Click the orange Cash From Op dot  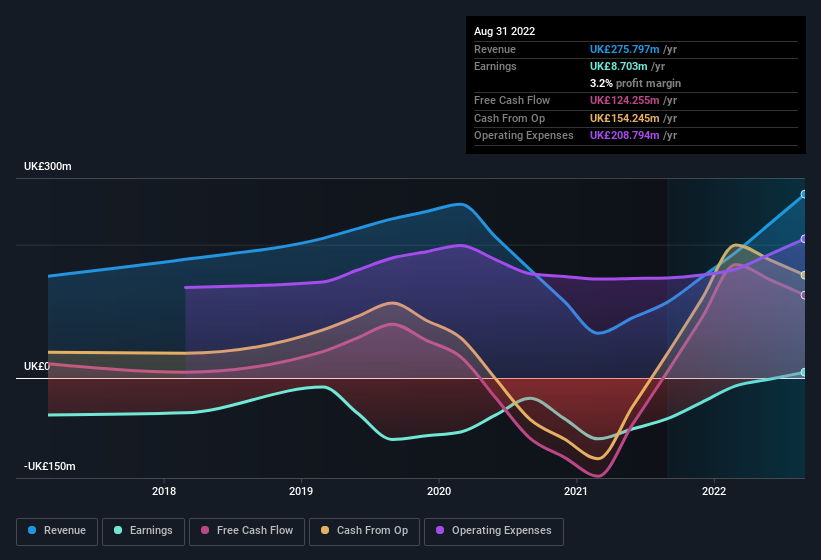pos(325,530)
